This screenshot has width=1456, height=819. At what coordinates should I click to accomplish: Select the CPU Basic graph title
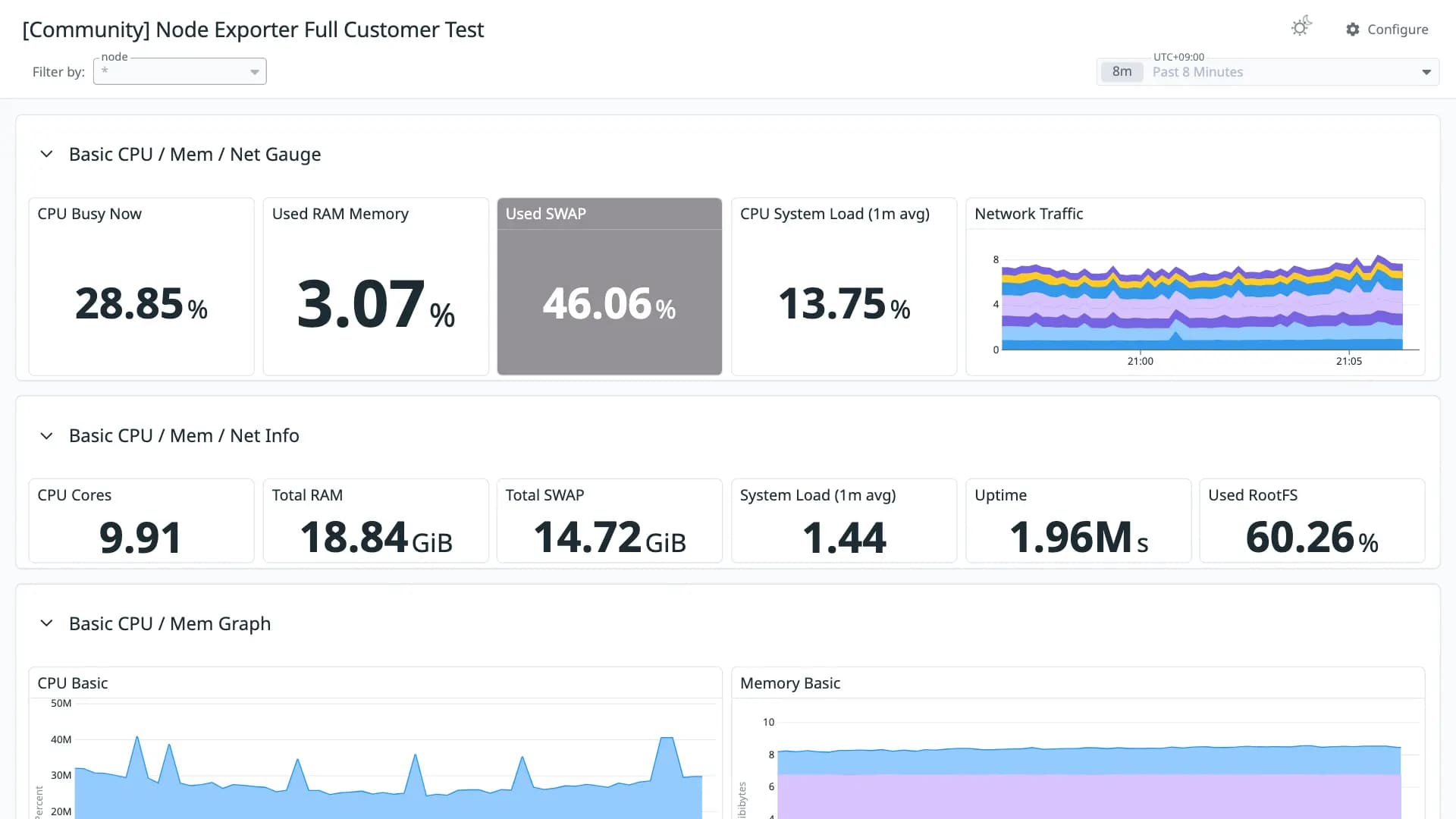click(73, 683)
